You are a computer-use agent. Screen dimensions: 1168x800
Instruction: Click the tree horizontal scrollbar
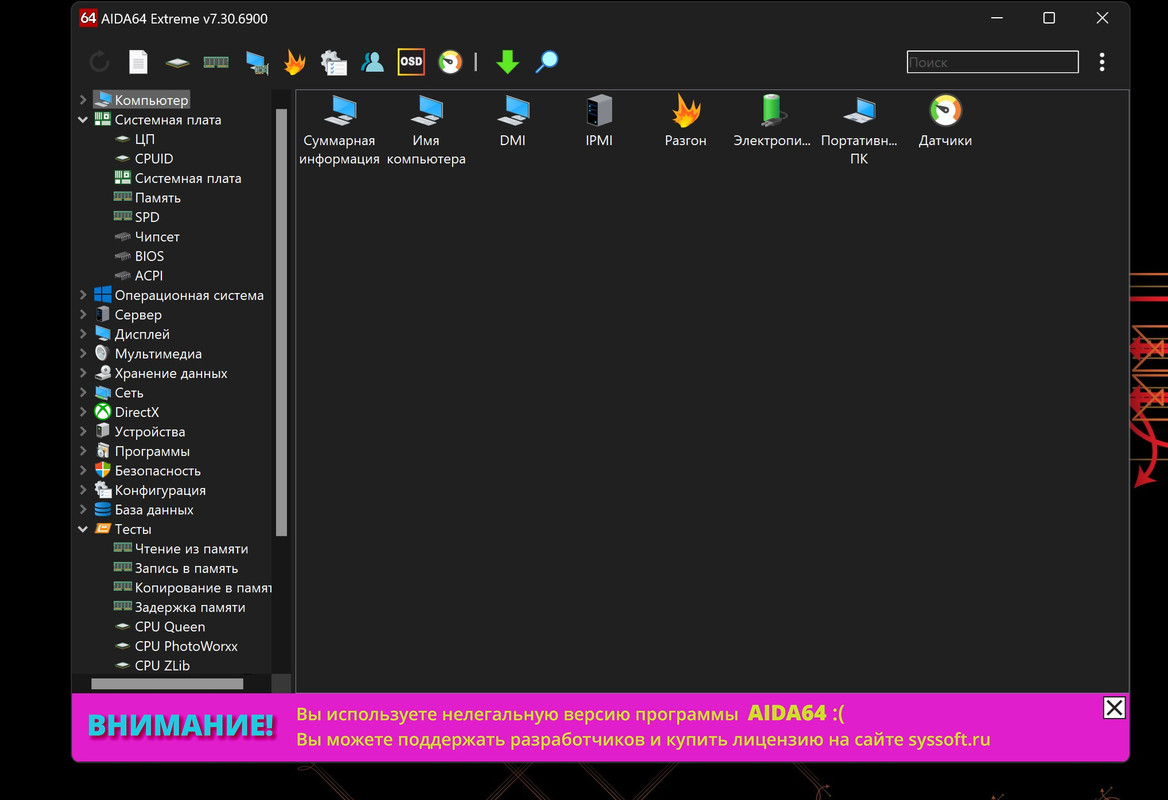click(x=167, y=684)
